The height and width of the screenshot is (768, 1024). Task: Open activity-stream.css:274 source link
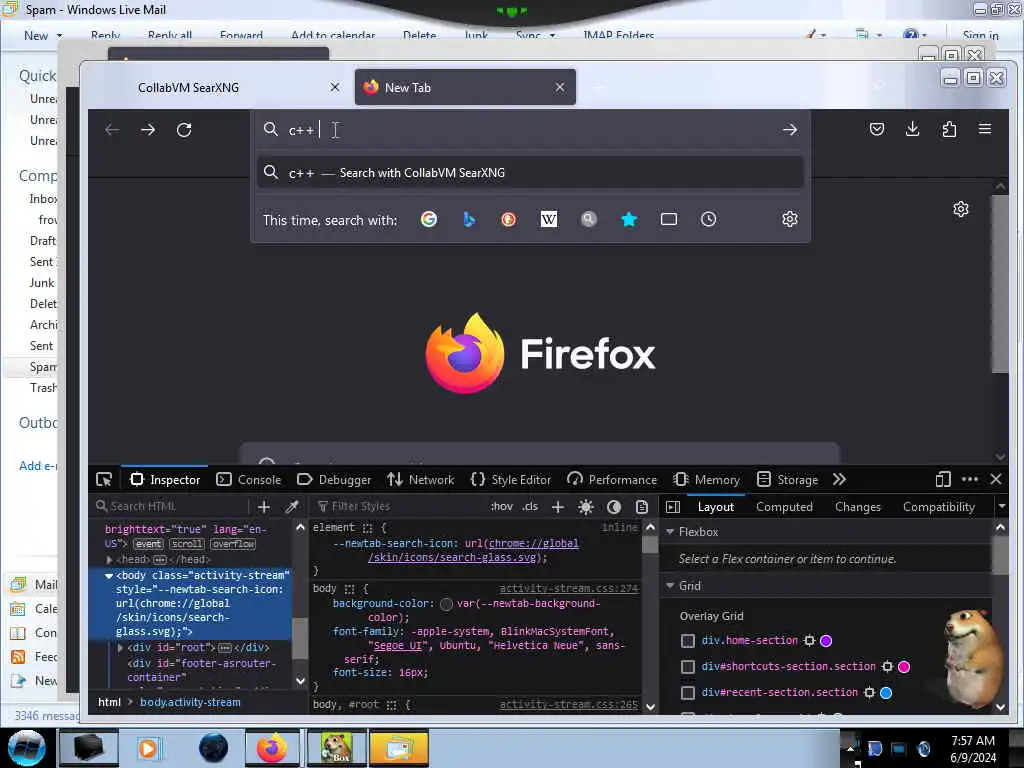568,588
